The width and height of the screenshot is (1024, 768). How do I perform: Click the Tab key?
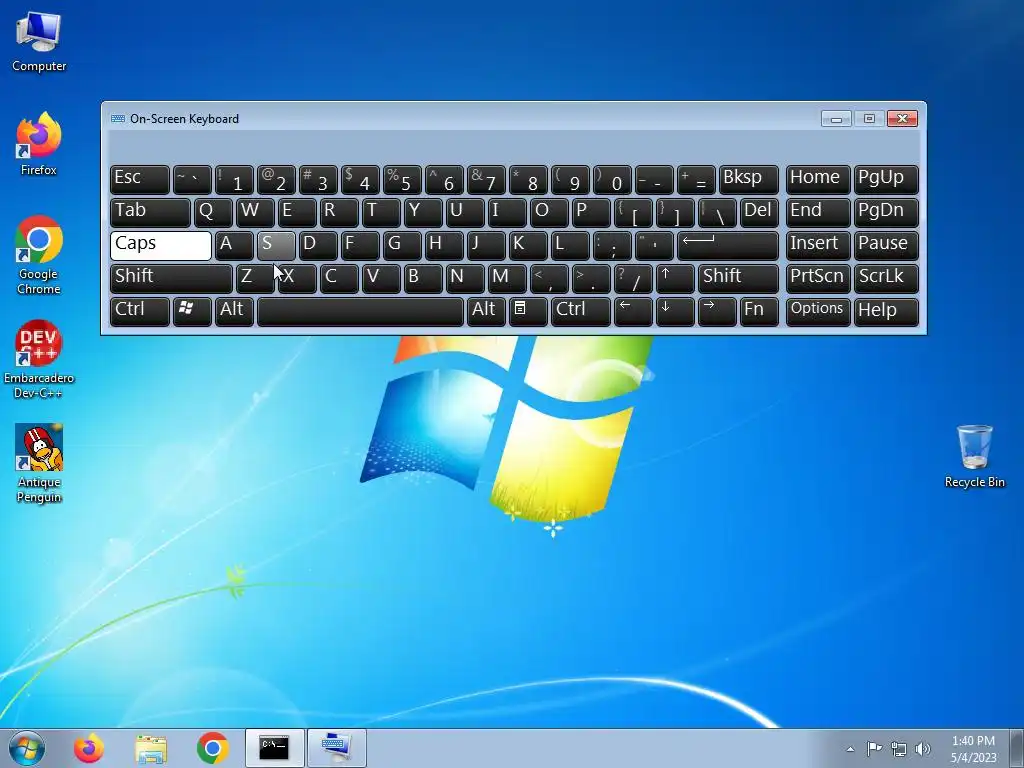click(150, 213)
